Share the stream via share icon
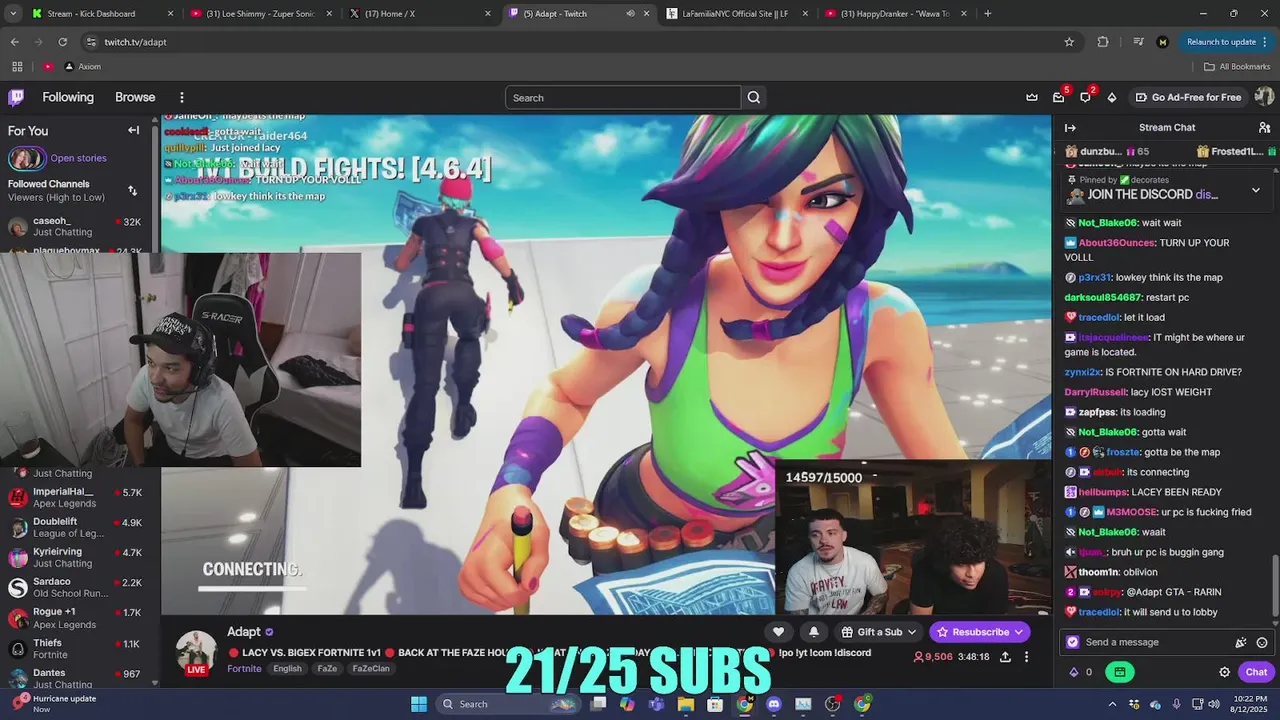1280x720 pixels. (x=1005, y=657)
